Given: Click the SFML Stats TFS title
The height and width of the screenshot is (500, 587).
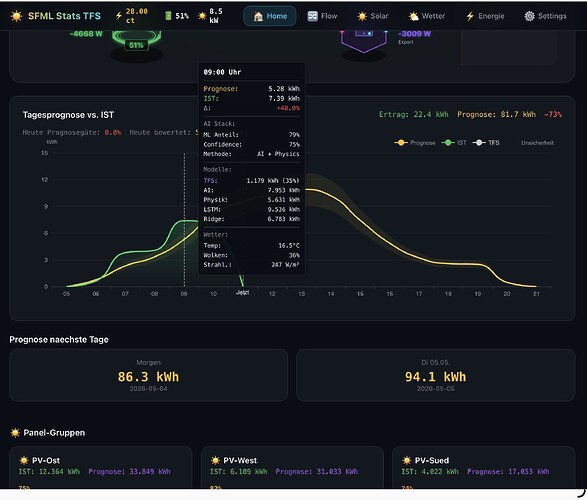Looking at the screenshot, I should pos(64,16).
